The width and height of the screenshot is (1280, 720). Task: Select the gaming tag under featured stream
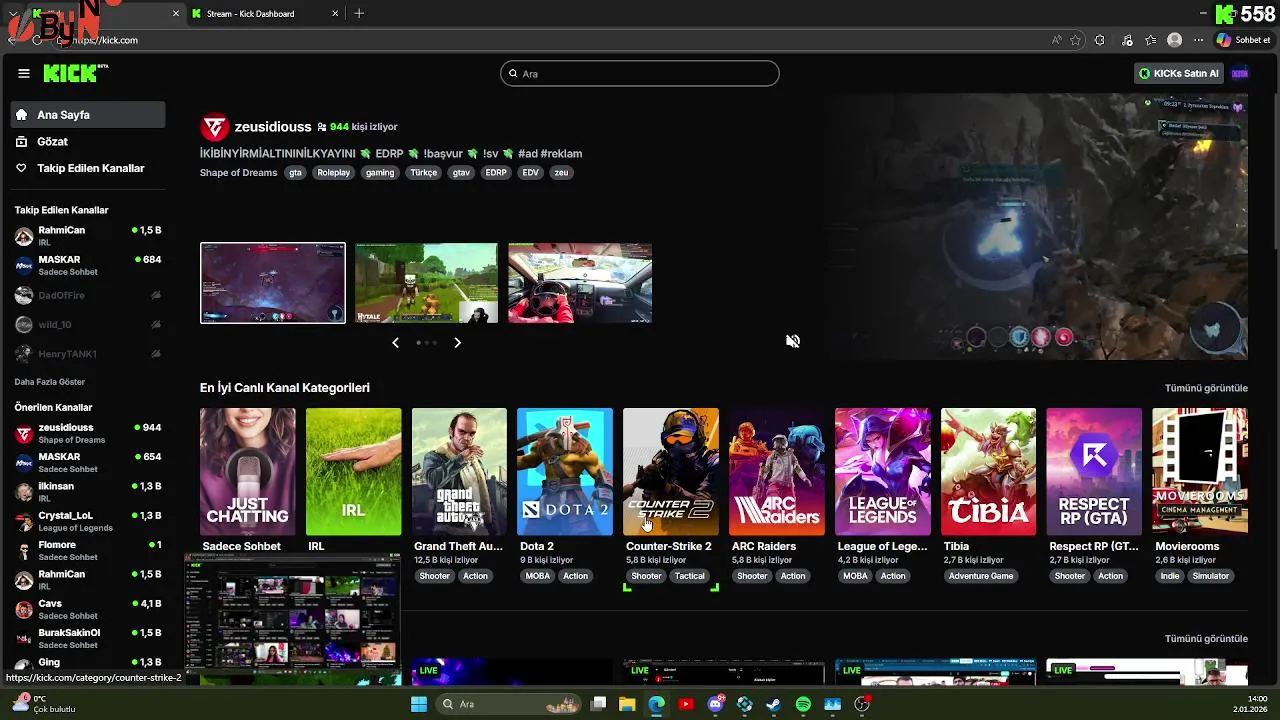[380, 173]
